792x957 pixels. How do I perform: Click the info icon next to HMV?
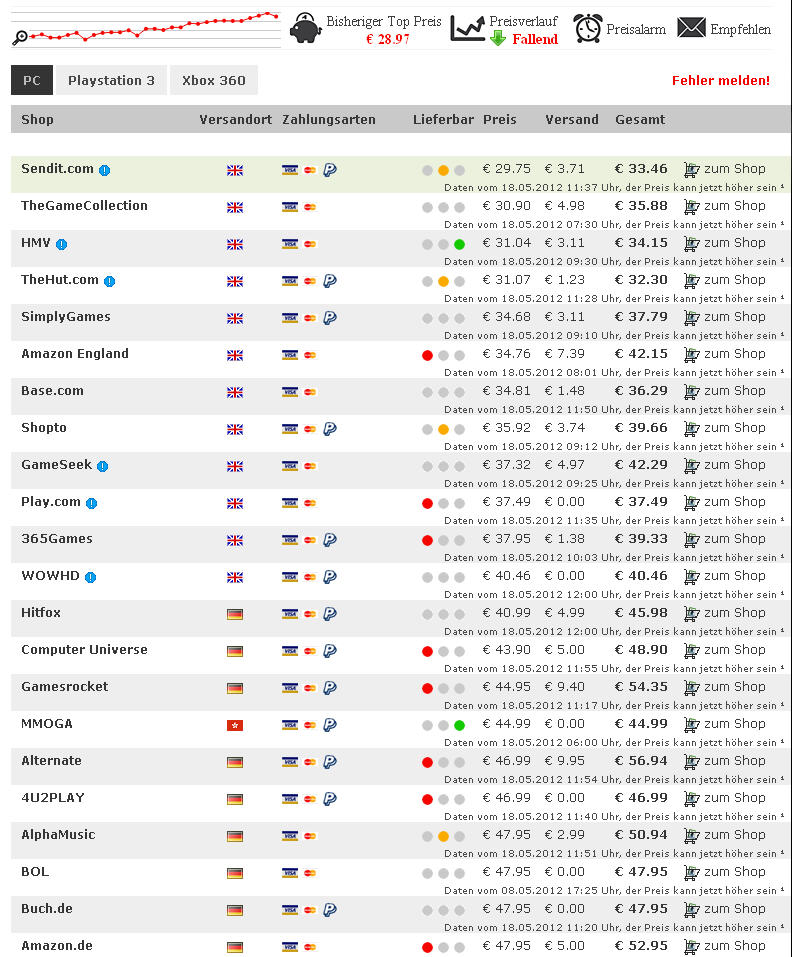(x=62, y=244)
